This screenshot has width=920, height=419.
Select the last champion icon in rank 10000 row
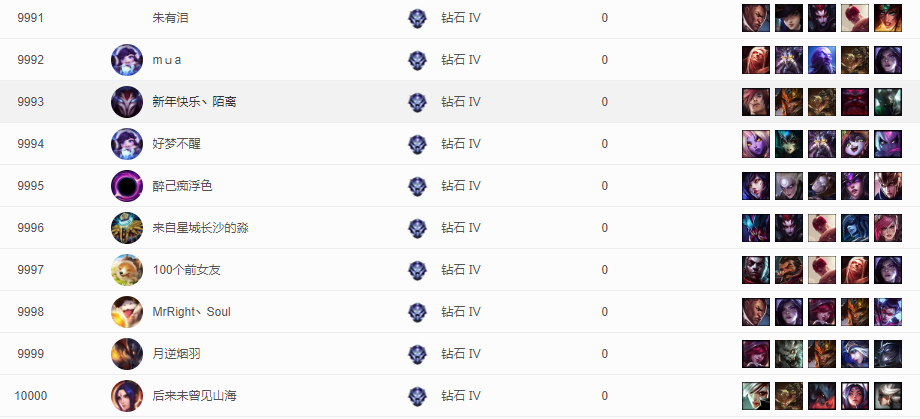tap(888, 396)
